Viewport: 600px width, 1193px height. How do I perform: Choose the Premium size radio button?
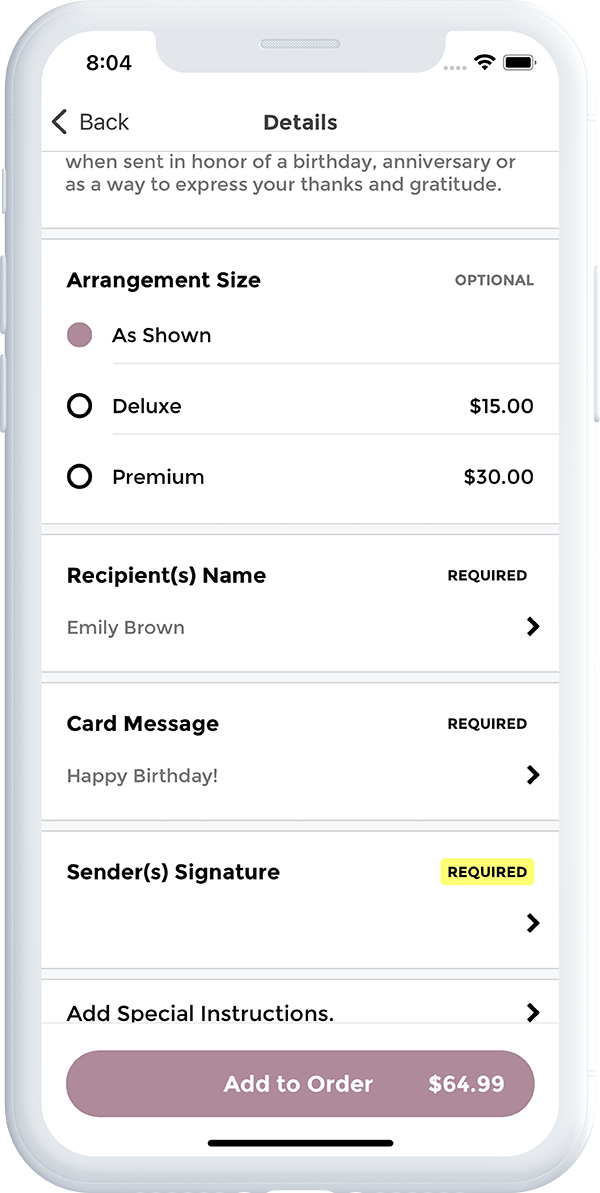coord(80,477)
